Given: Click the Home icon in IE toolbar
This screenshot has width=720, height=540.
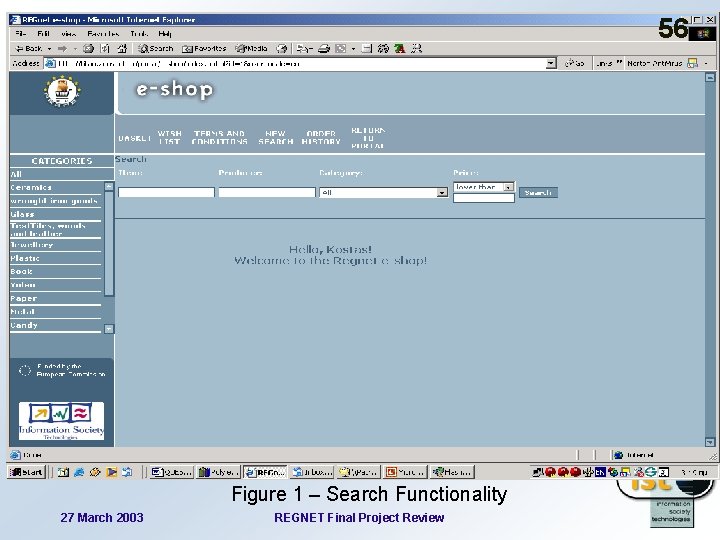Looking at the screenshot, I should coord(122,48).
